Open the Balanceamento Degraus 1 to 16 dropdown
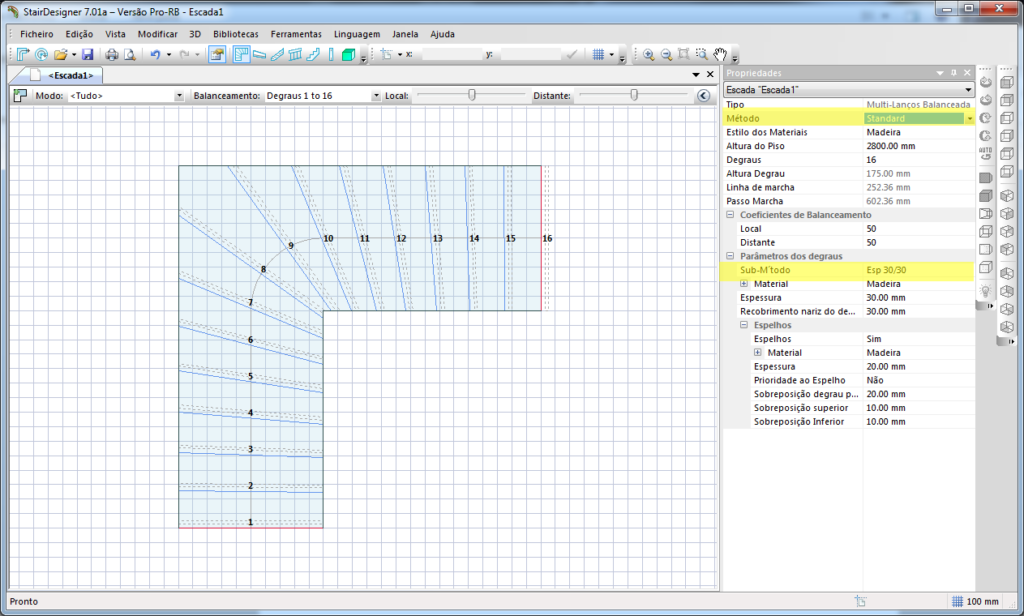This screenshot has width=1024, height=616. coord(376,96)
